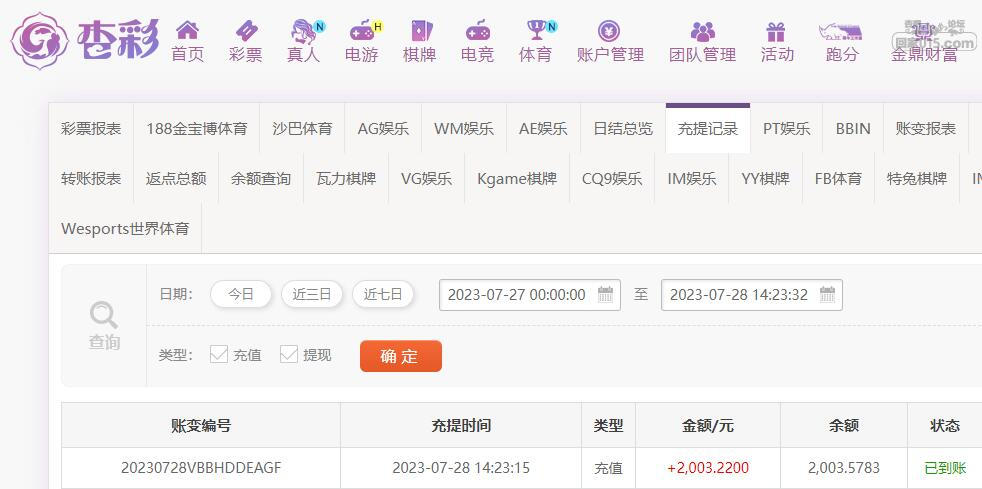Image resolution: width=982 pixels, height=489 pixels.
Task: Toggle the 充值 checkbox
Action: point(219,355)
